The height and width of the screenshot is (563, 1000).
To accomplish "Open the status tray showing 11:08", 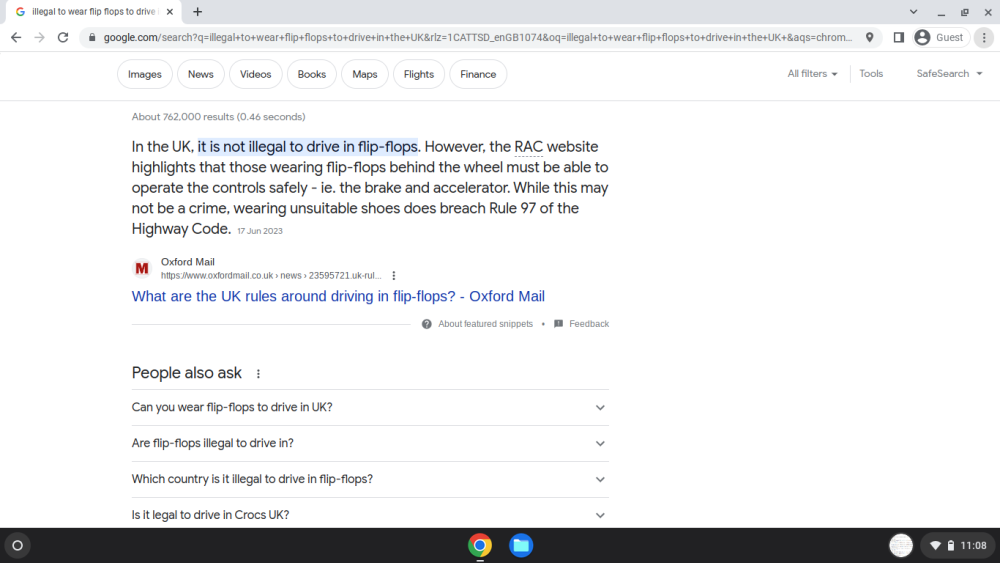I will coord(959,545).
